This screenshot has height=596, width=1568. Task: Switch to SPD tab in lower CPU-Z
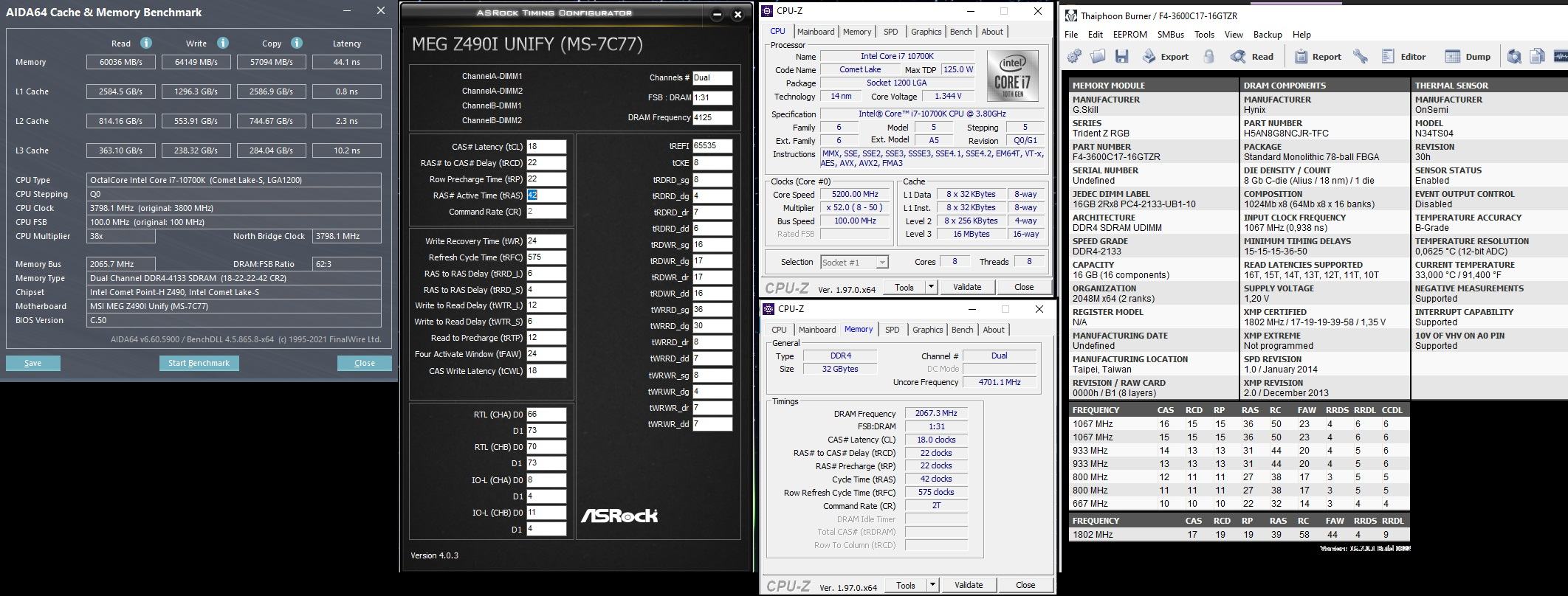892,330
